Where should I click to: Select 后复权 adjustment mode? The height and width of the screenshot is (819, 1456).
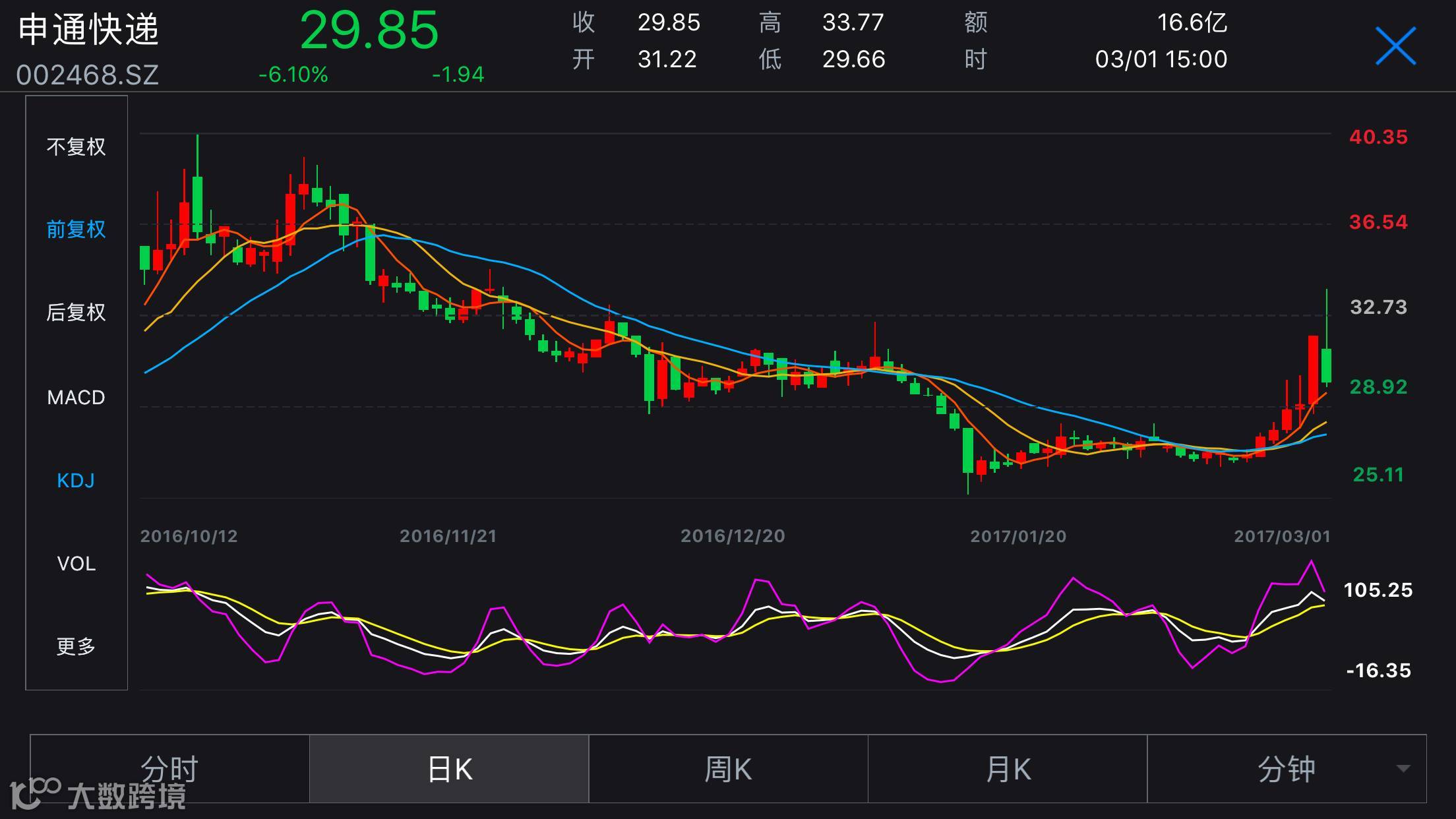point(76,313)
